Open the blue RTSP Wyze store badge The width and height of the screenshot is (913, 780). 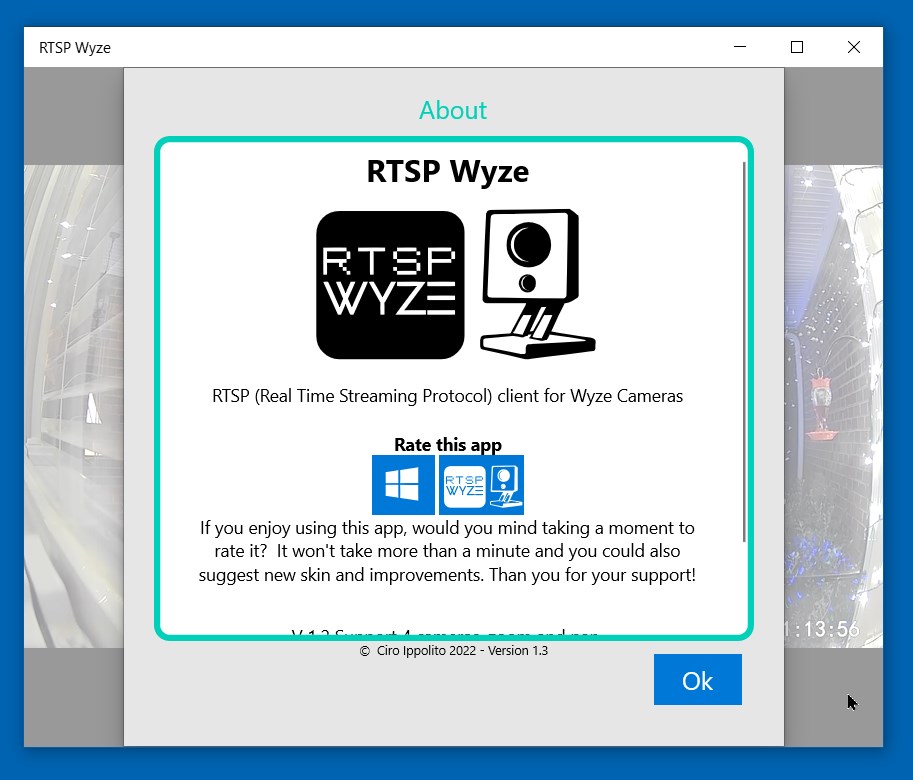click(x=481, y=484)
